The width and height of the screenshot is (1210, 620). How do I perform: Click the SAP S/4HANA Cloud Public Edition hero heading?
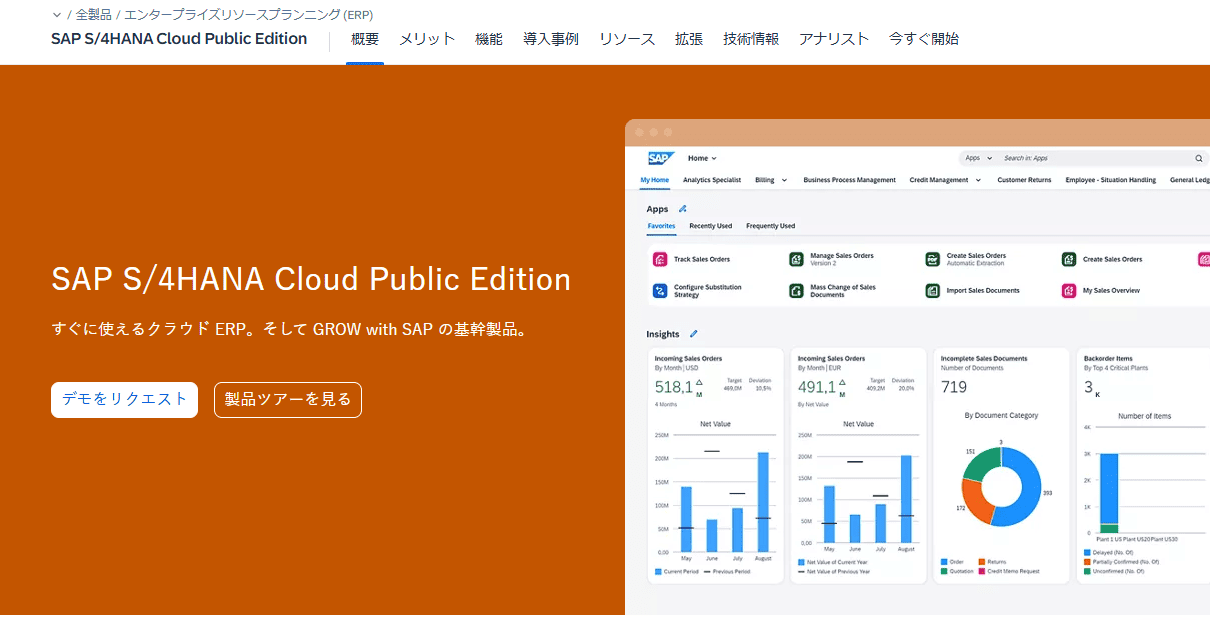pyautogui.click(x=311, y=279)
